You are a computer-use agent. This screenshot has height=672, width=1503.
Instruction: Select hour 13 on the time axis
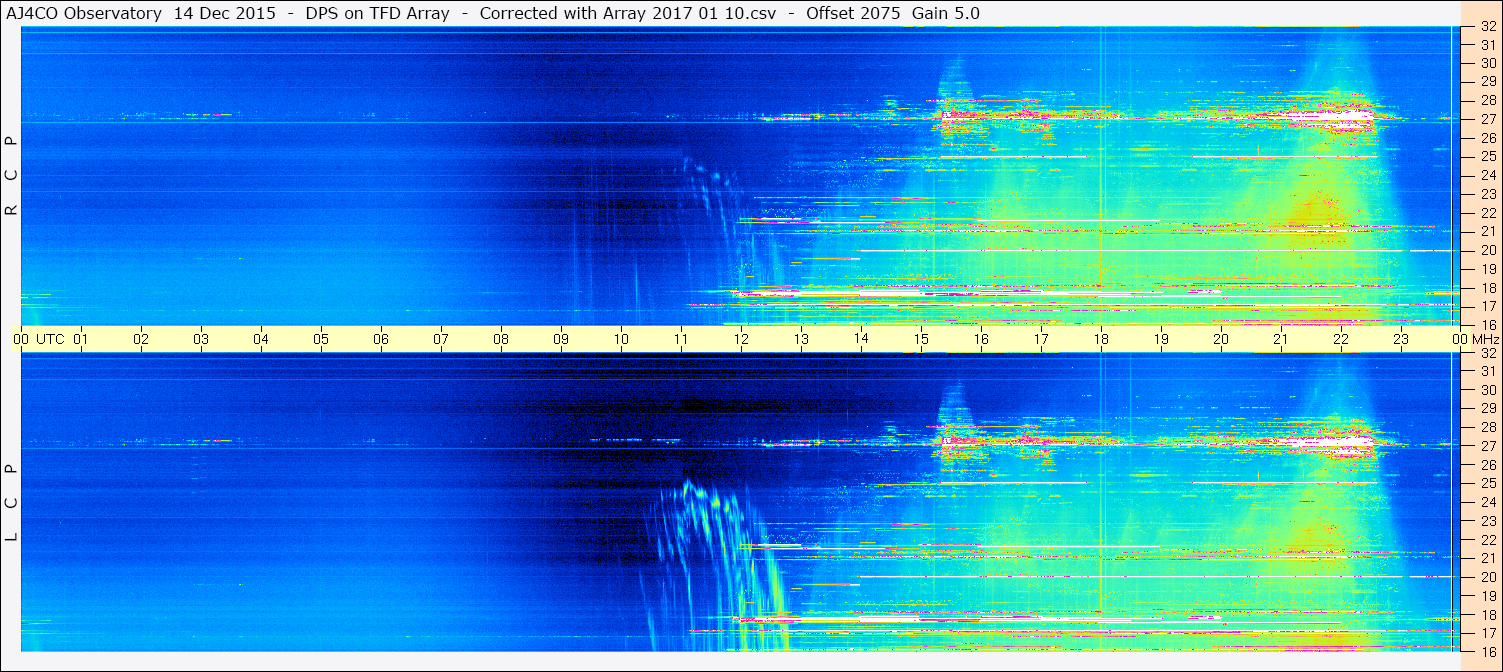point(801,339)
